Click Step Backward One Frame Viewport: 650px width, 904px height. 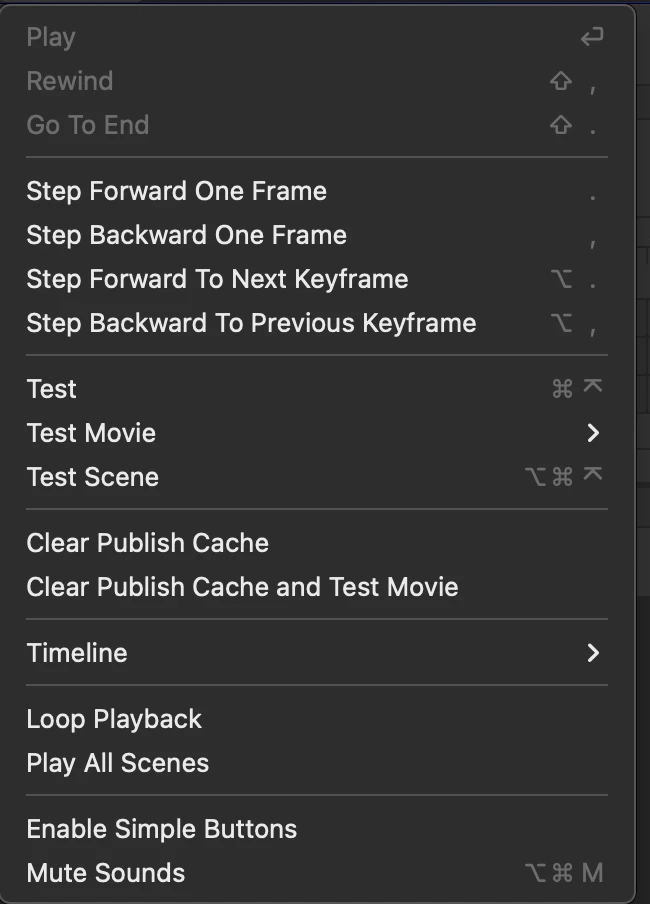tap(187, 235)
